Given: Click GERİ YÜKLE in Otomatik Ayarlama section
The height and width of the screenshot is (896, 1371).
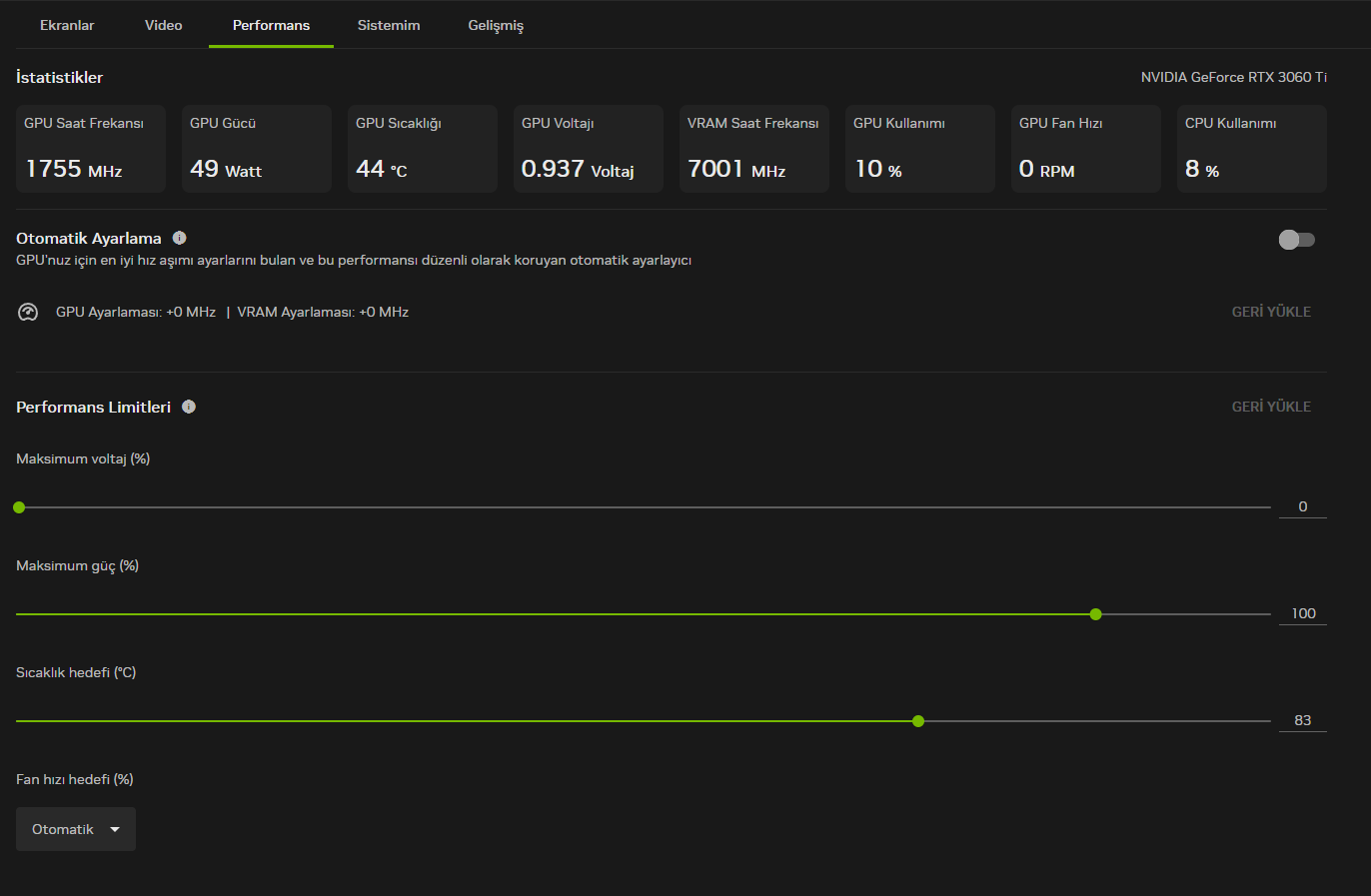Looking at the screenshot, I should [x=1271, y=312].
